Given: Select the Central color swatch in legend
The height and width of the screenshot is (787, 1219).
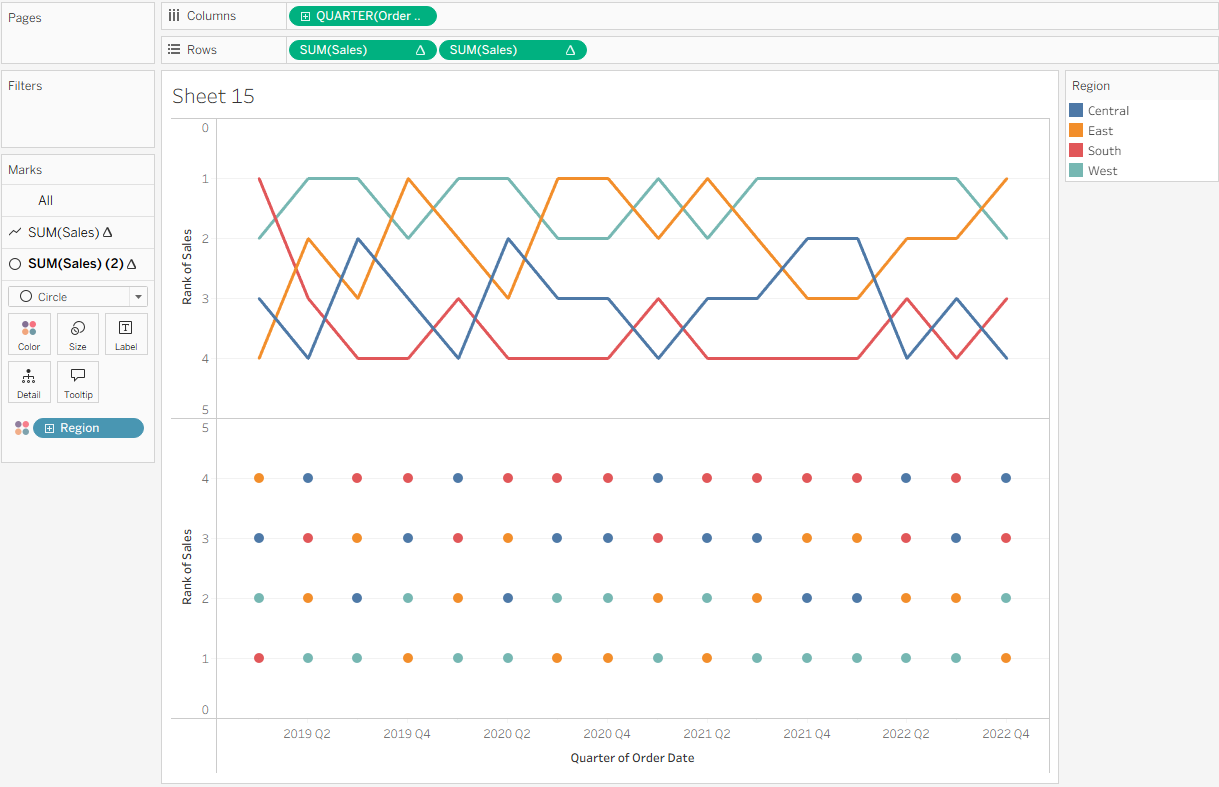Looking at the screenshot, I should (x=1076, y=111).
